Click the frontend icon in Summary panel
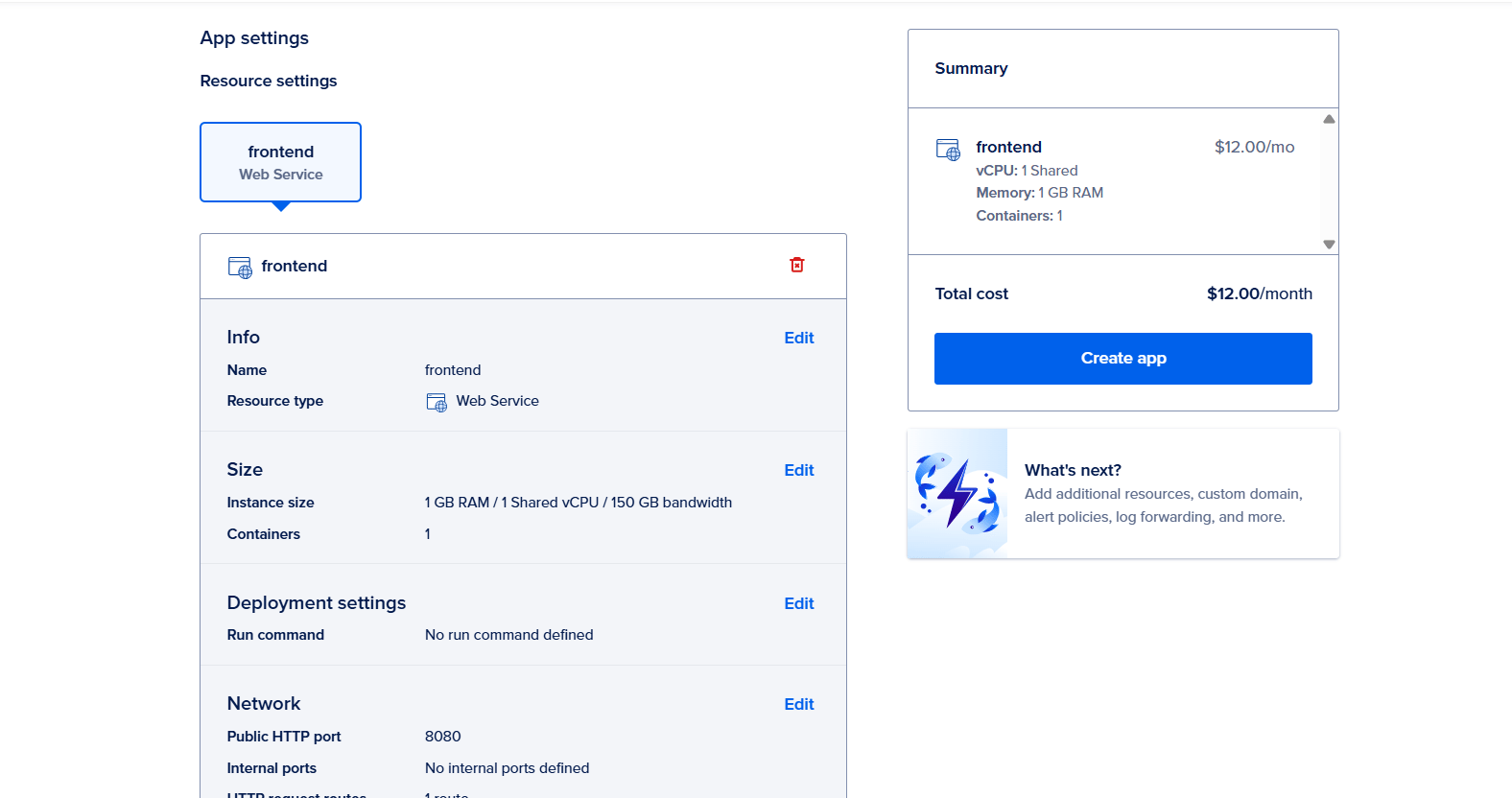Screen dimensions: 1512x798 pyautogui.click(x=948, y=150)
